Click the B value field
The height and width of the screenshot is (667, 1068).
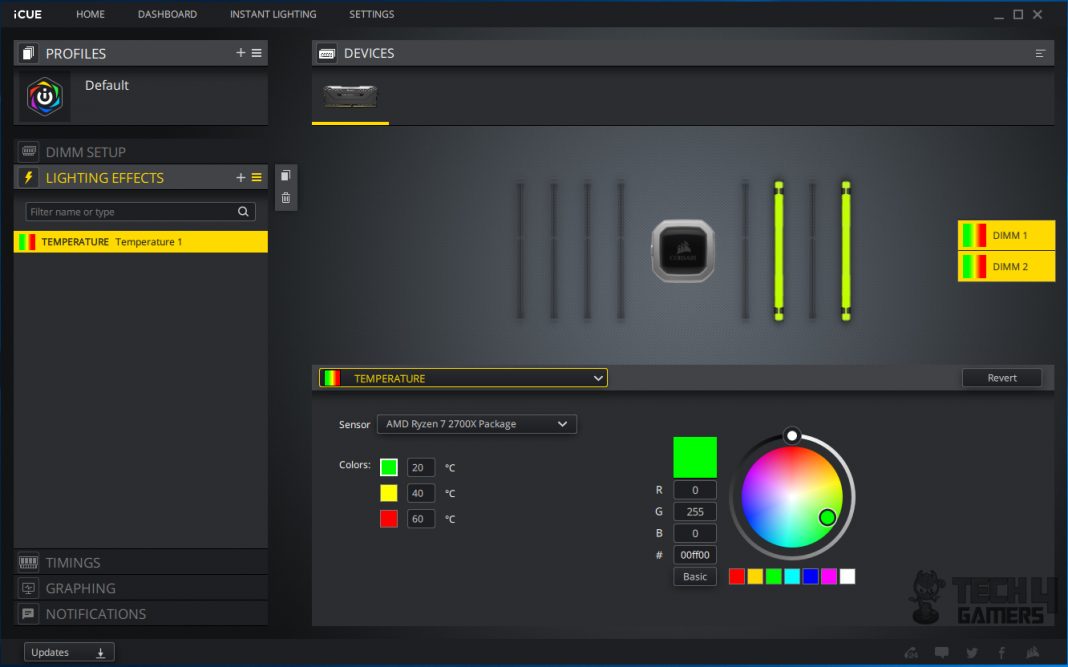(695, 533)
